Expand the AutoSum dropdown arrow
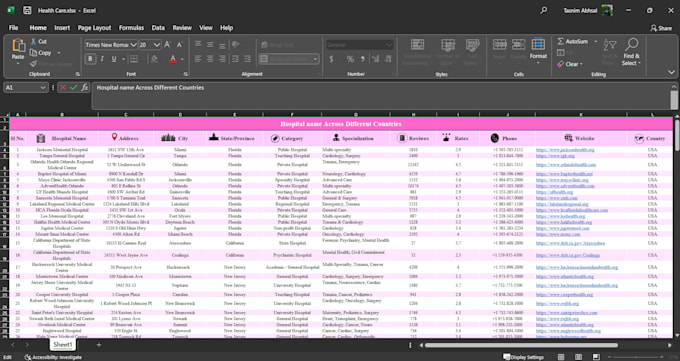This screenshot has height=361, width=680. coord(595,41)
